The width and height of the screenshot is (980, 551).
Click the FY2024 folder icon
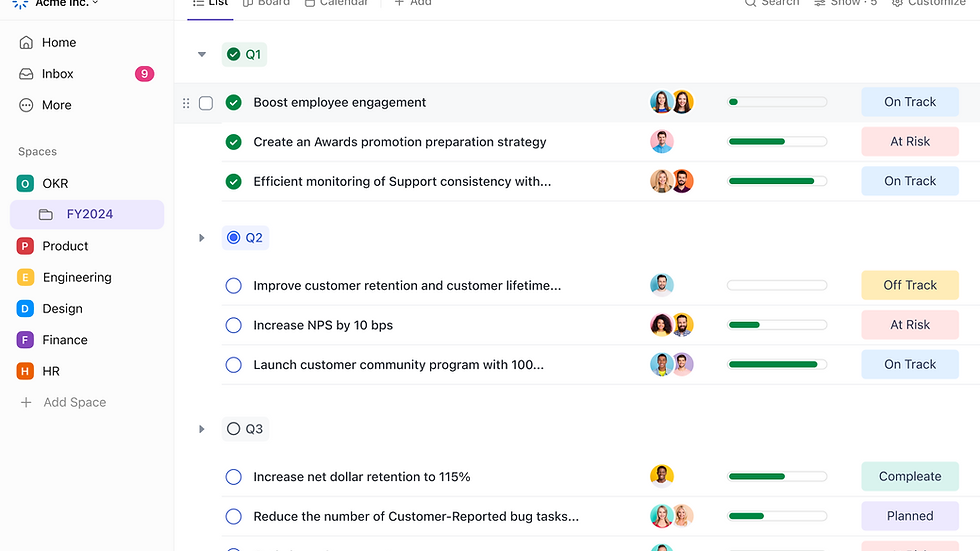coord(46,214)
